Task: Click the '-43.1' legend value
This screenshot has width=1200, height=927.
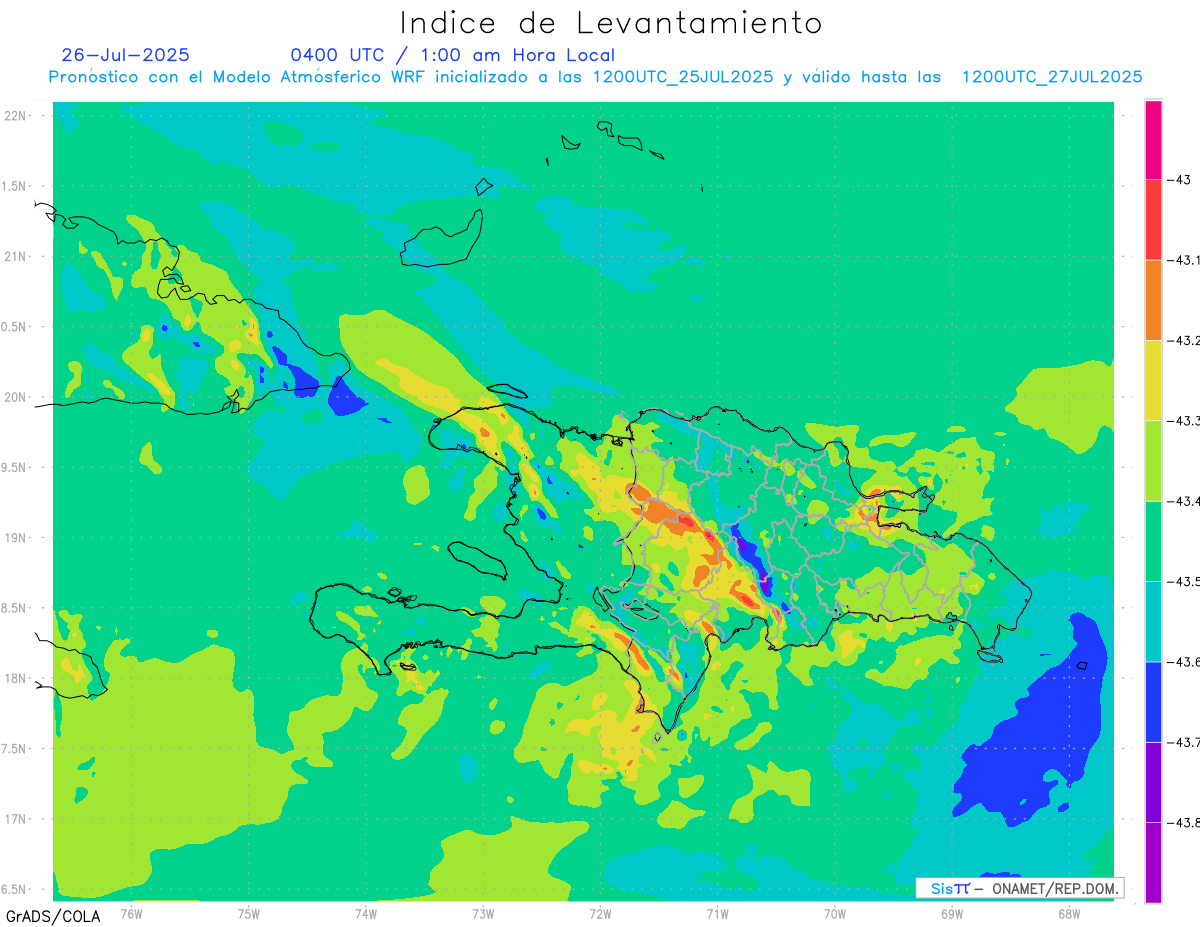Action: pyautogui.click(x=1184, y=260)
